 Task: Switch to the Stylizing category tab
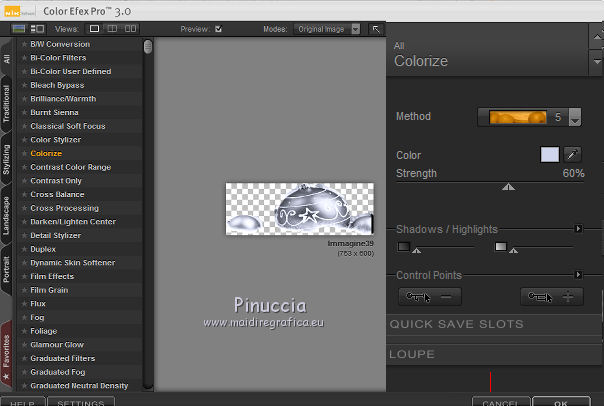(x=7, y=160)
